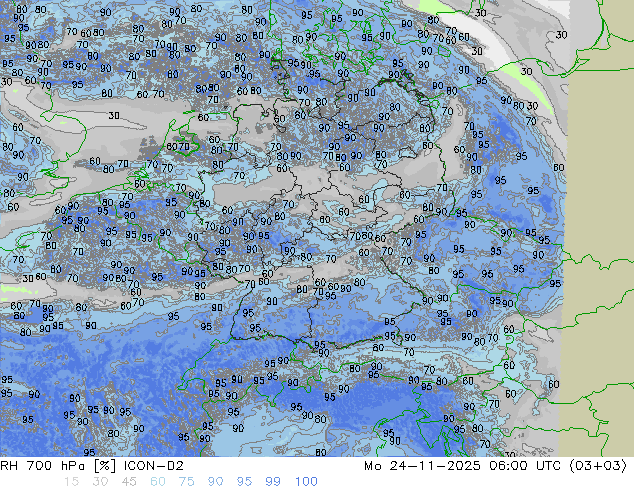The image size is (634, 490).
Task: Click legend value 99
Action: point(273,482)
